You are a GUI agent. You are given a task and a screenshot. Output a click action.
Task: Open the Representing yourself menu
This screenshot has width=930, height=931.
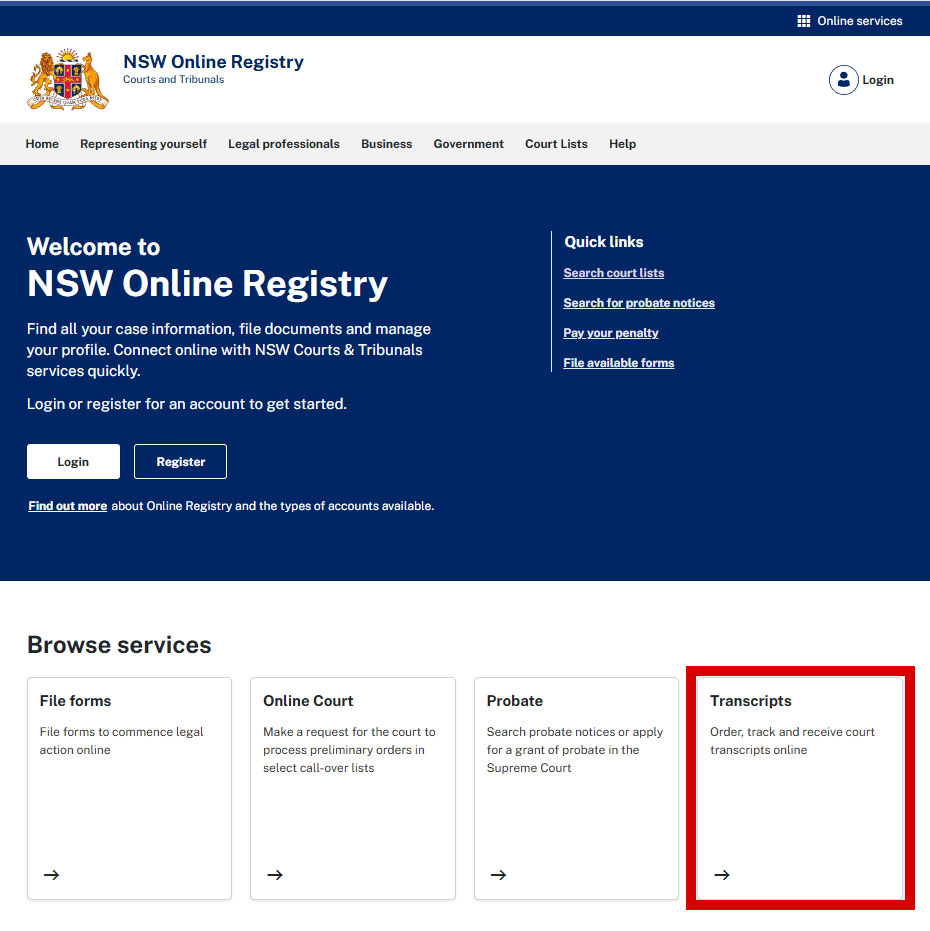click(x=143, y=144)
